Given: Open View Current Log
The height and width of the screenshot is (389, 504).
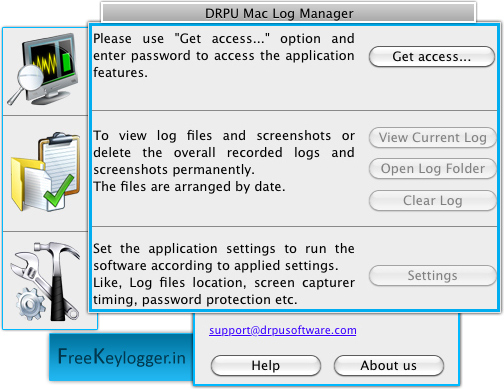Looking at the screenshot, I should click(x=432, y=137).
